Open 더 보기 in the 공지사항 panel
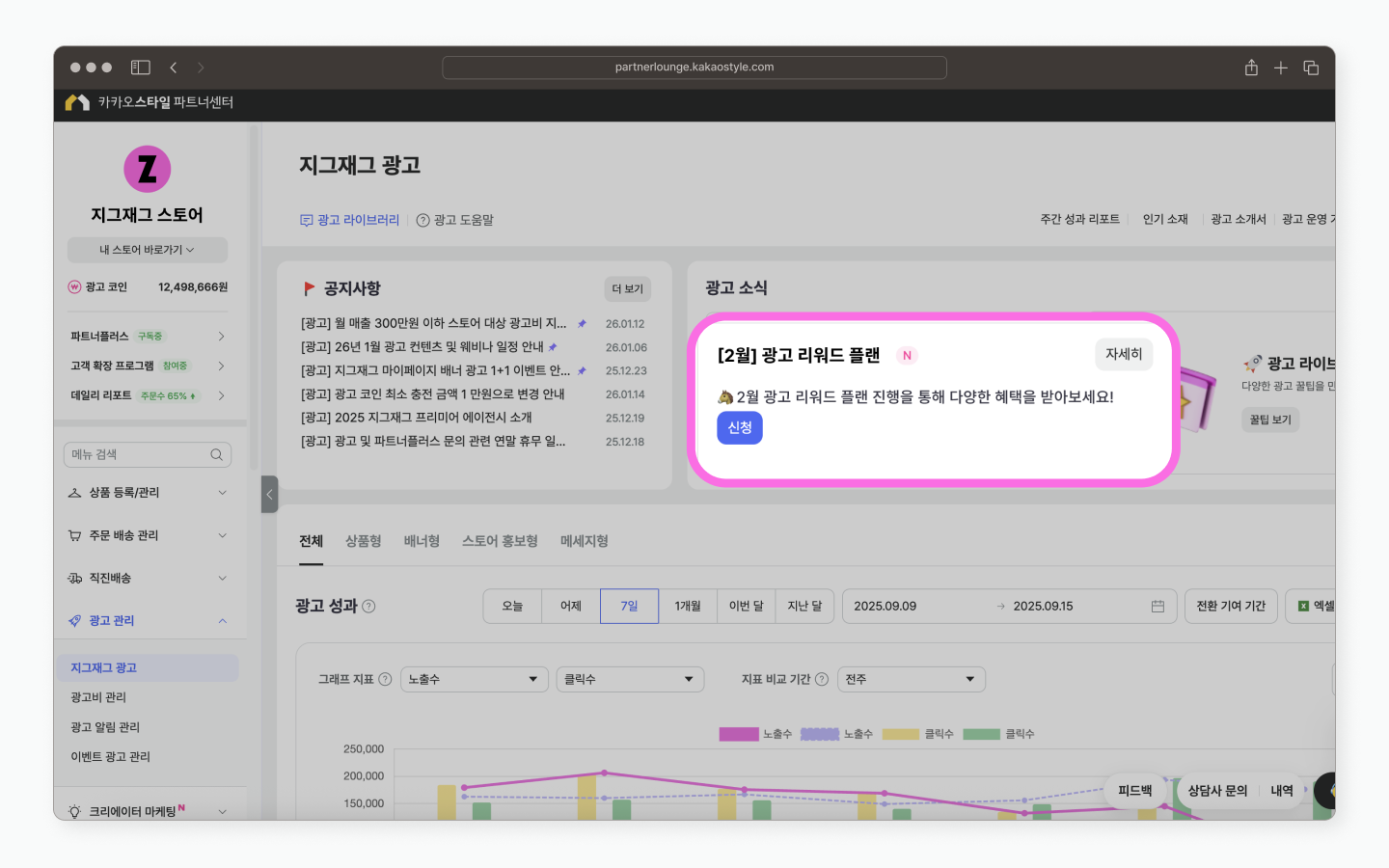 [628, 289]
